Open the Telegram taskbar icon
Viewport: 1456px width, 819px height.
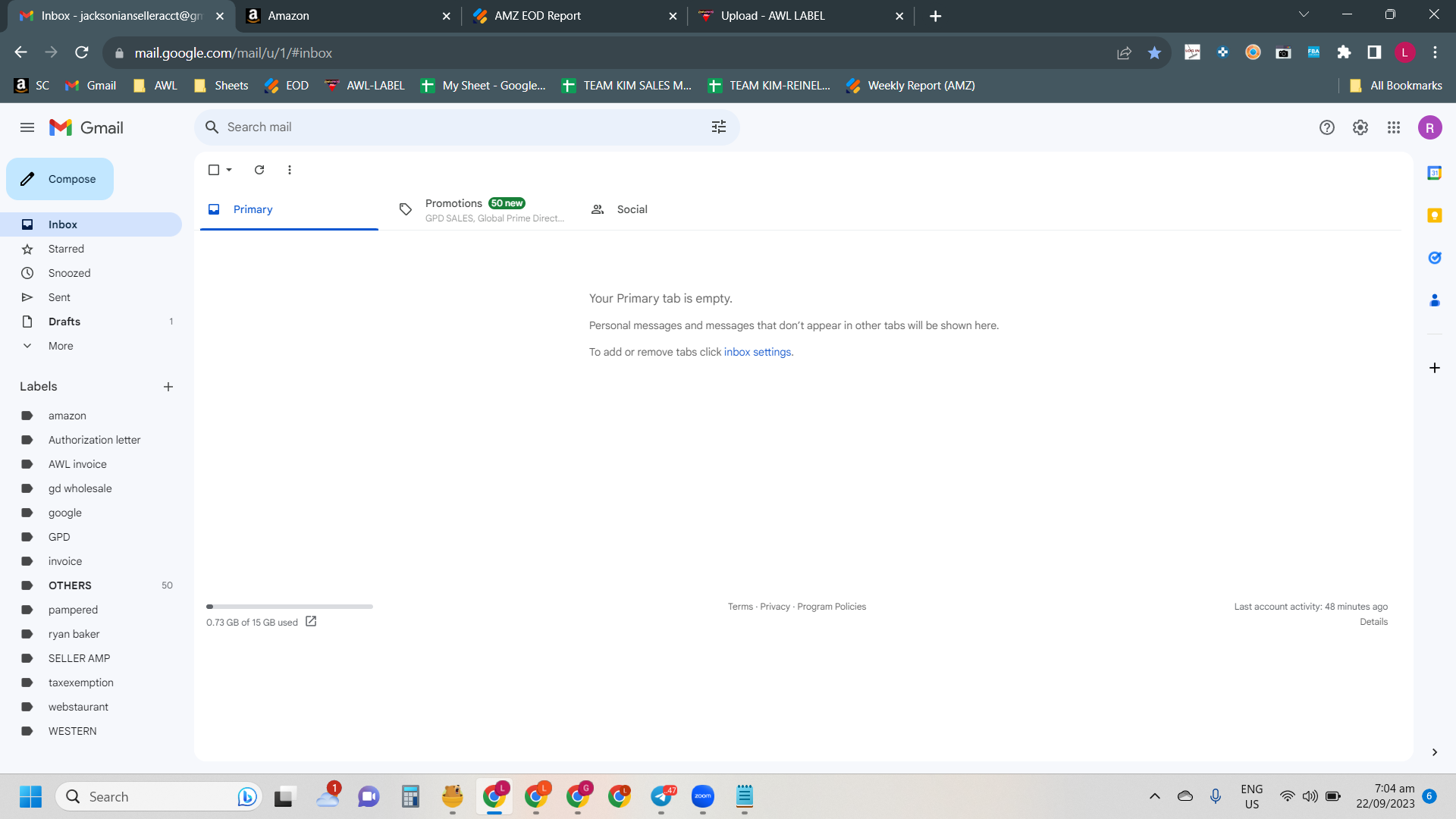[x=661, y=796]
